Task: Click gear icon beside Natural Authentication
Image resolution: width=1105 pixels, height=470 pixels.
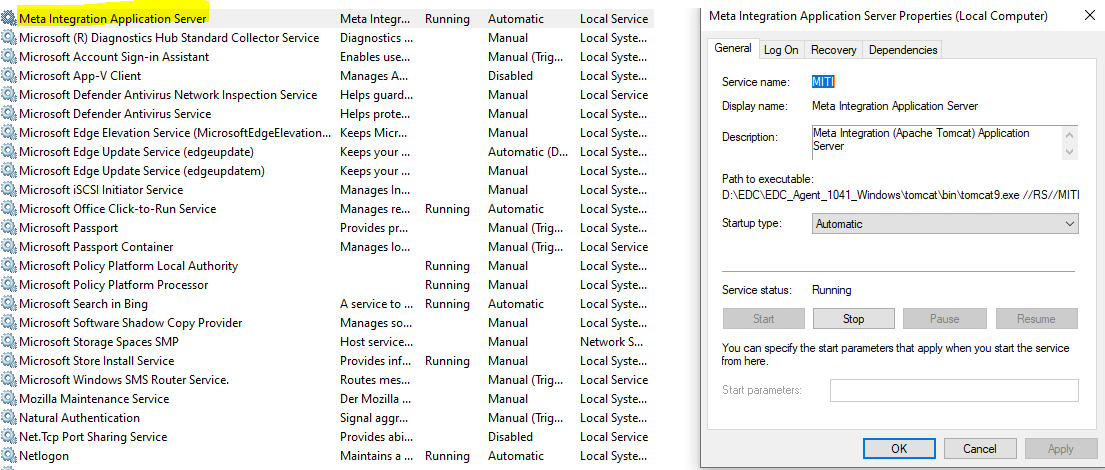Action: click(8, 418)
